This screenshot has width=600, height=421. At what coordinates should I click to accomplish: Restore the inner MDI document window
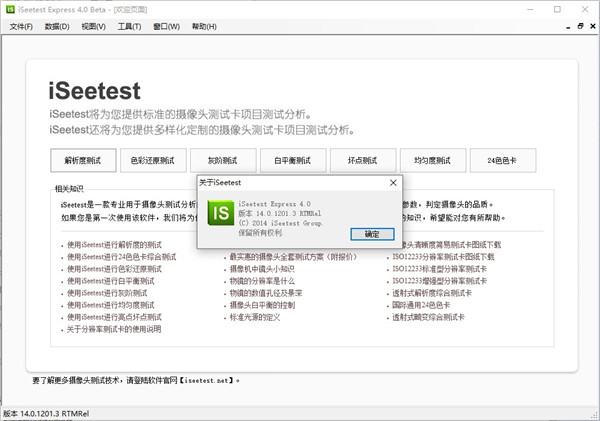click(x=580, y=26)
